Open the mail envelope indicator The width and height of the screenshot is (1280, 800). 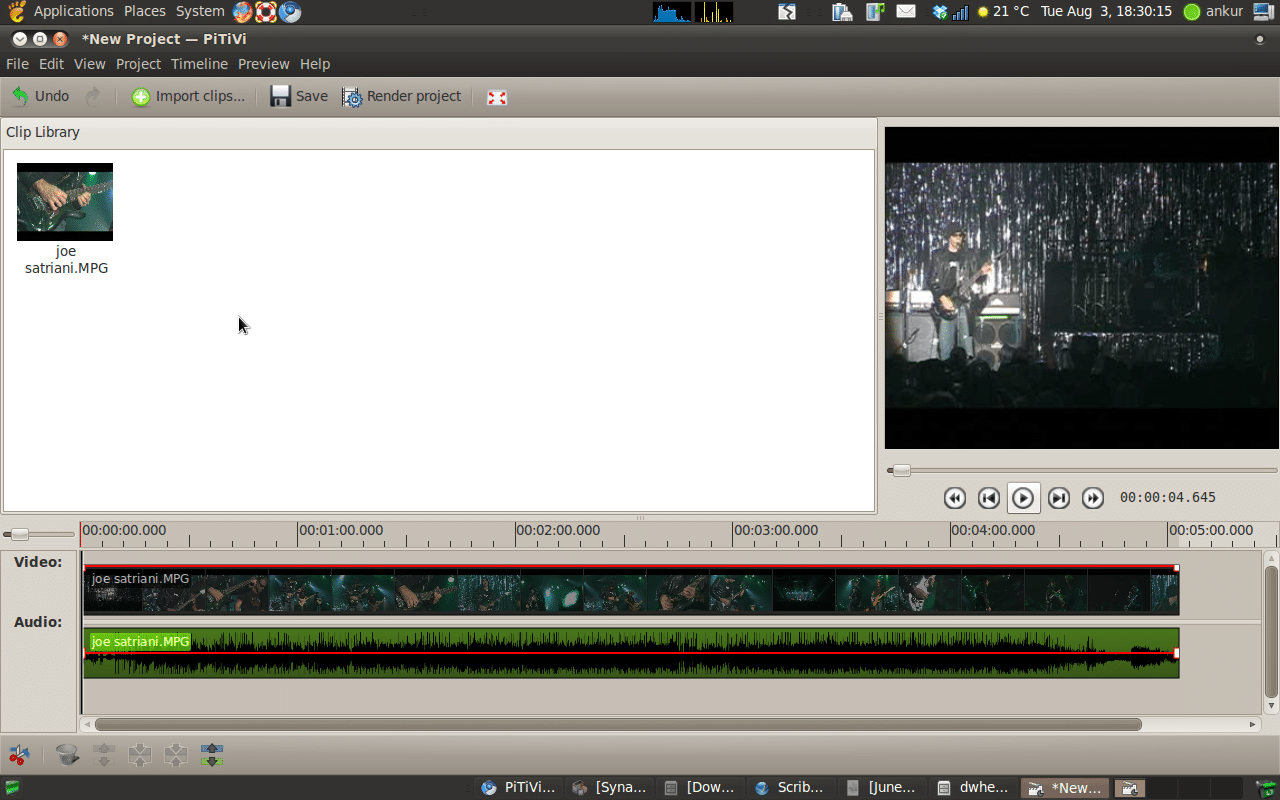click(906, 12)
